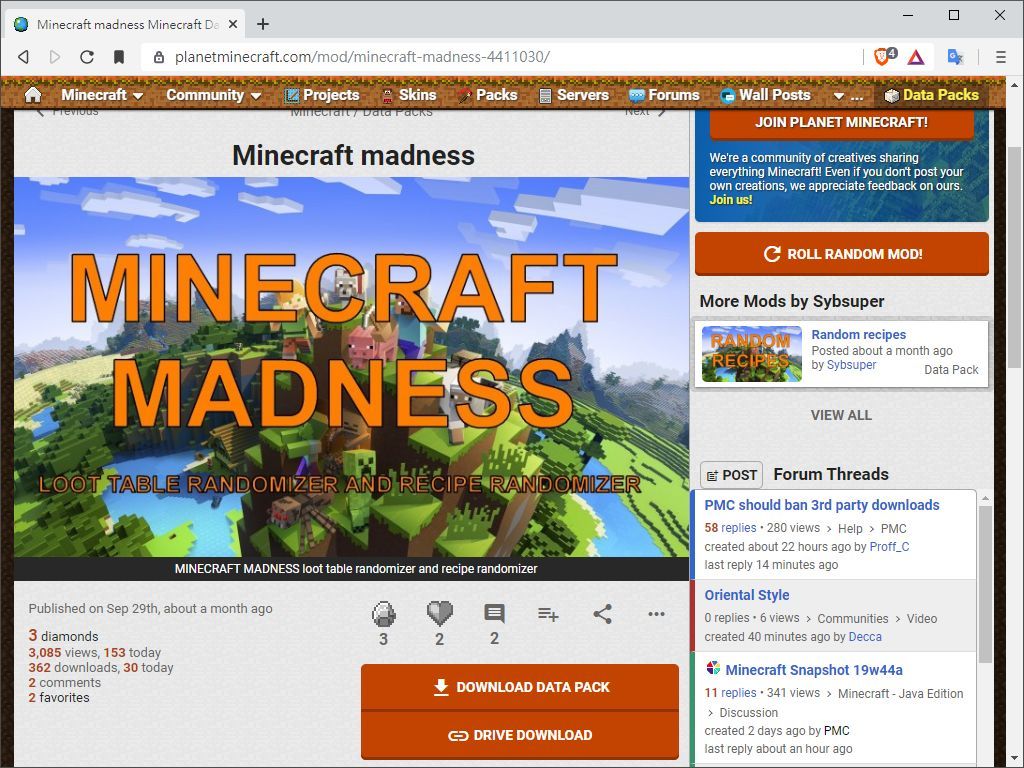Image resolution: width=1024 pixels, height=768 pixels.
Task: Go back with the browser back arrow
Action: [x=24, y=57]
